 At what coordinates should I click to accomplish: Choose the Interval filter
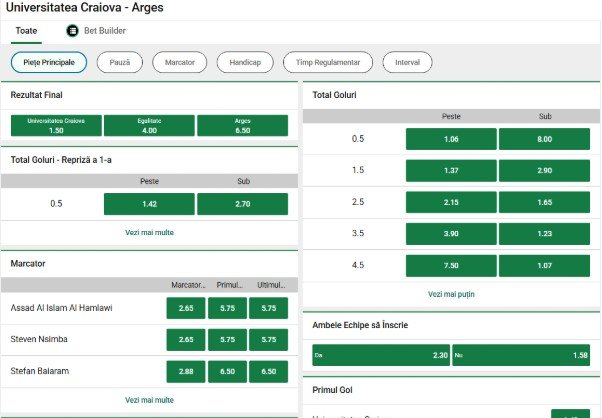[407, 62]
